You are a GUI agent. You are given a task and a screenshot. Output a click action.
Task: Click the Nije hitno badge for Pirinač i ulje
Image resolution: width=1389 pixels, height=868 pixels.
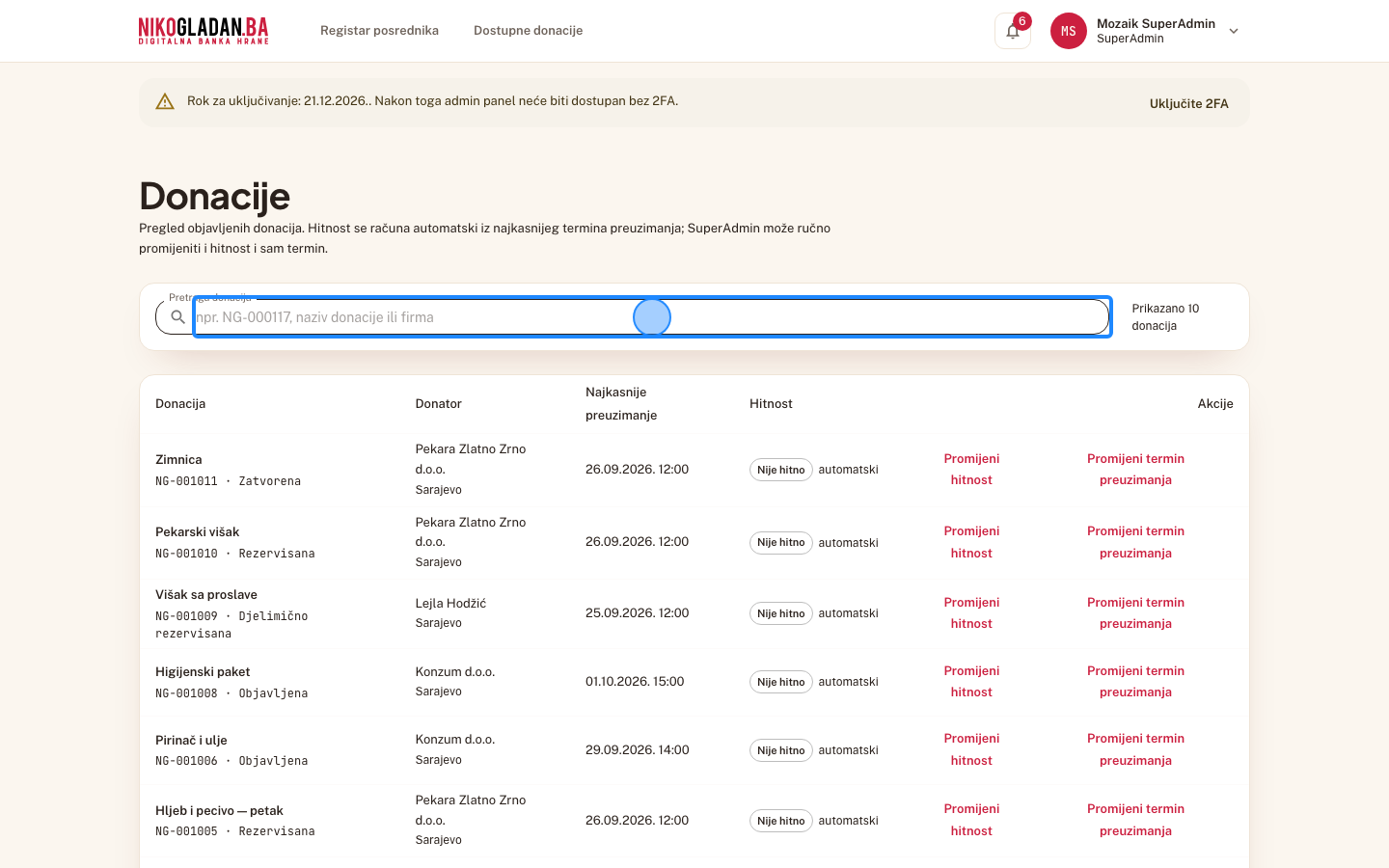(781, 750)
